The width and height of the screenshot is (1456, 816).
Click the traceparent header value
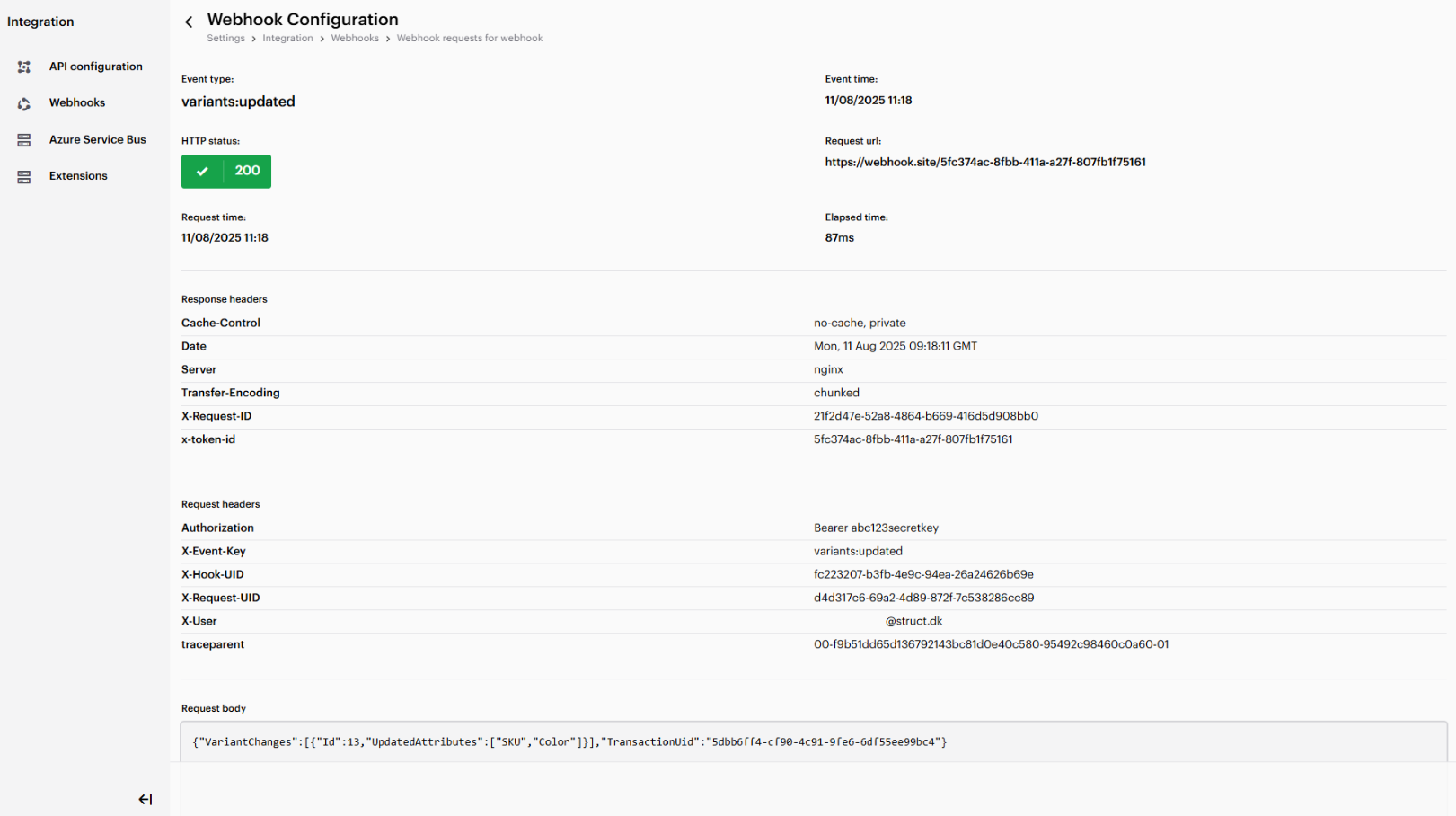tap(991, 645)
